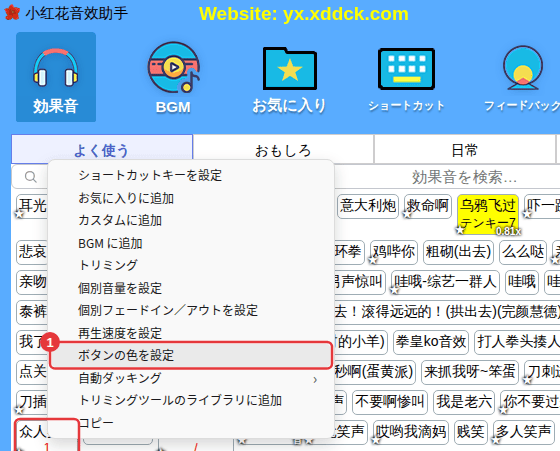Screen dimensions: 560x451
Task: Play the 来抓我呀~笨蛋 sound effect
Action: 470,372
